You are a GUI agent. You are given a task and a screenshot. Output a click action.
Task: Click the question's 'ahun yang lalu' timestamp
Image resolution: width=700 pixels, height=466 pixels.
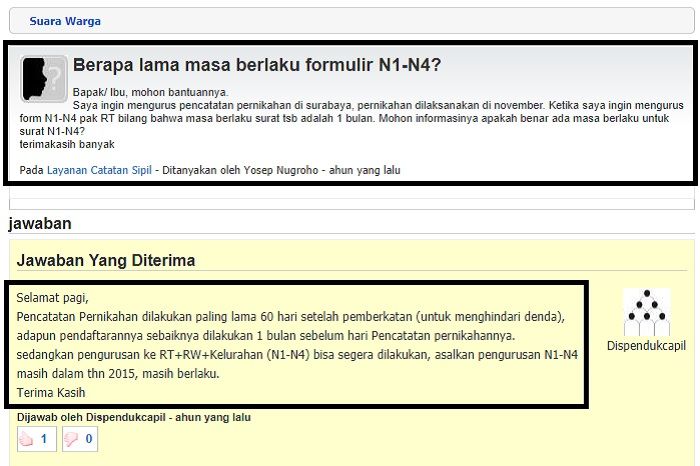click(366, 171)
